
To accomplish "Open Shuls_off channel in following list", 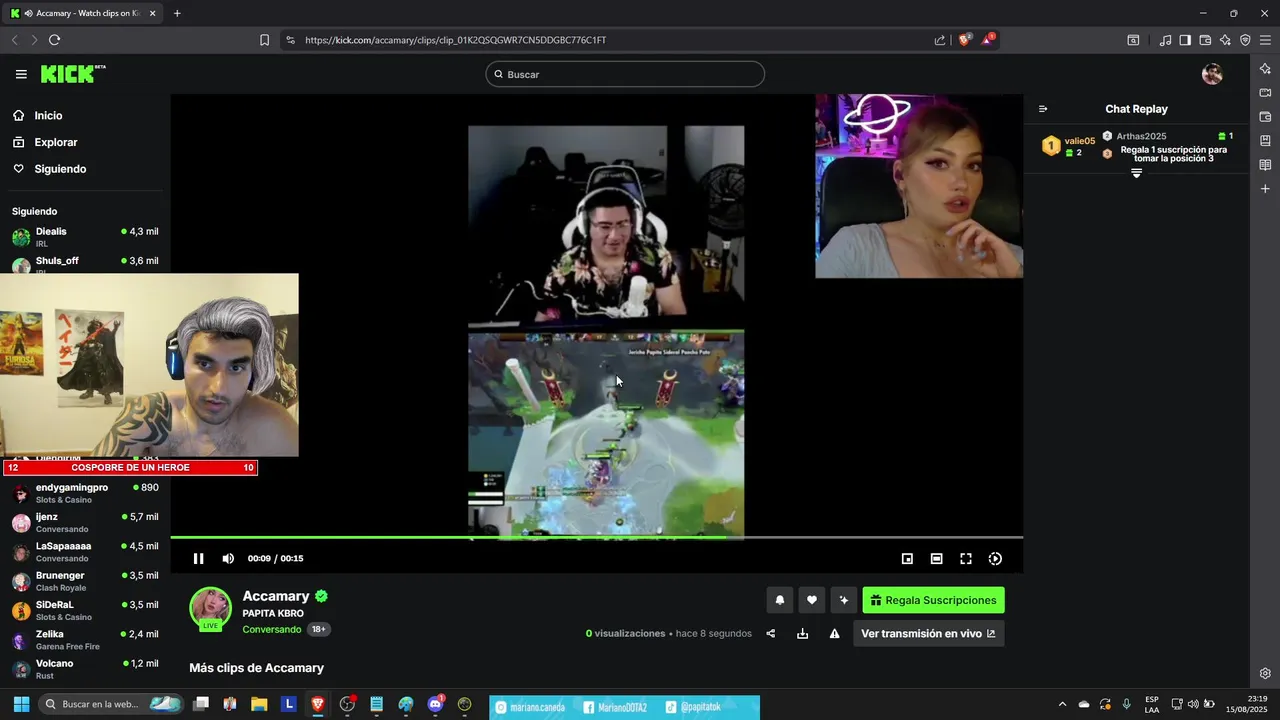I will [x=85, y=265].
